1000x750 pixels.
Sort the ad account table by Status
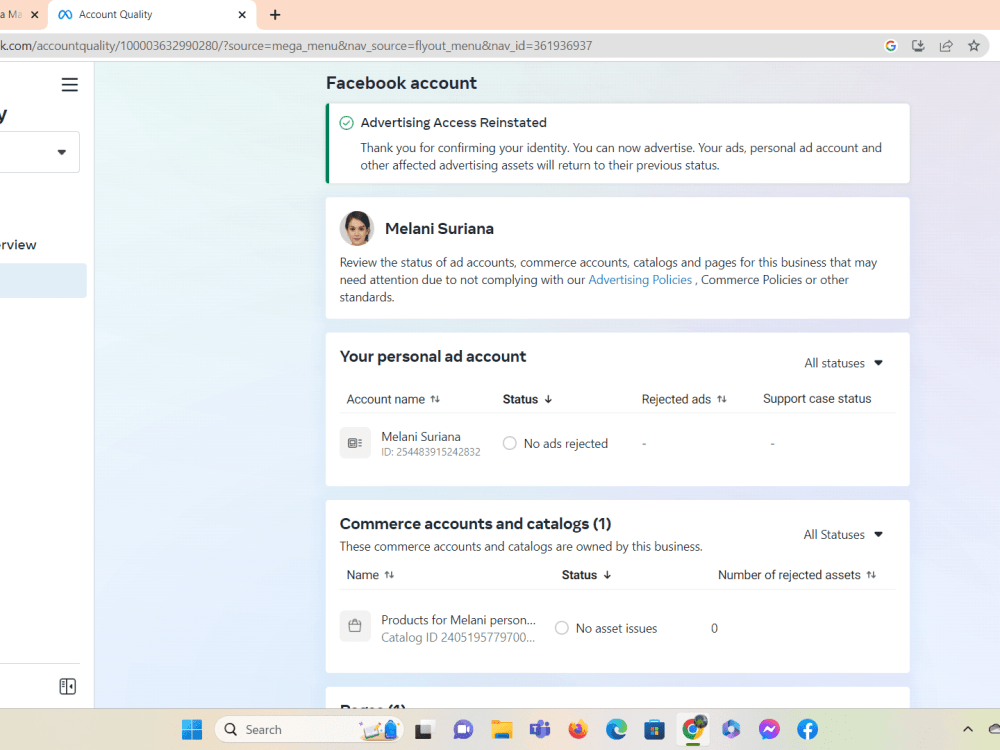pos(527,399)
